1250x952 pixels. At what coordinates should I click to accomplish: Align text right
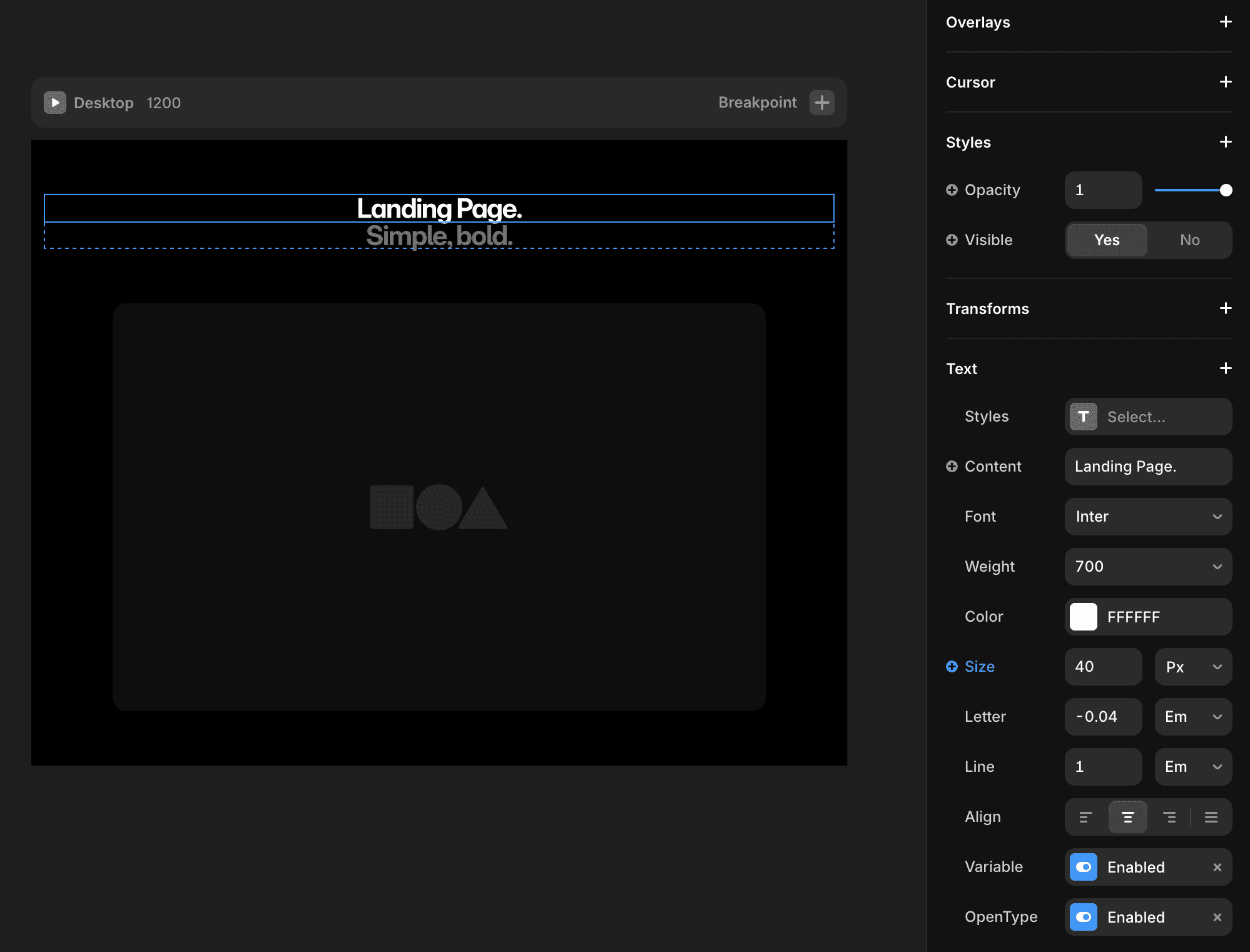(1169, 817)
